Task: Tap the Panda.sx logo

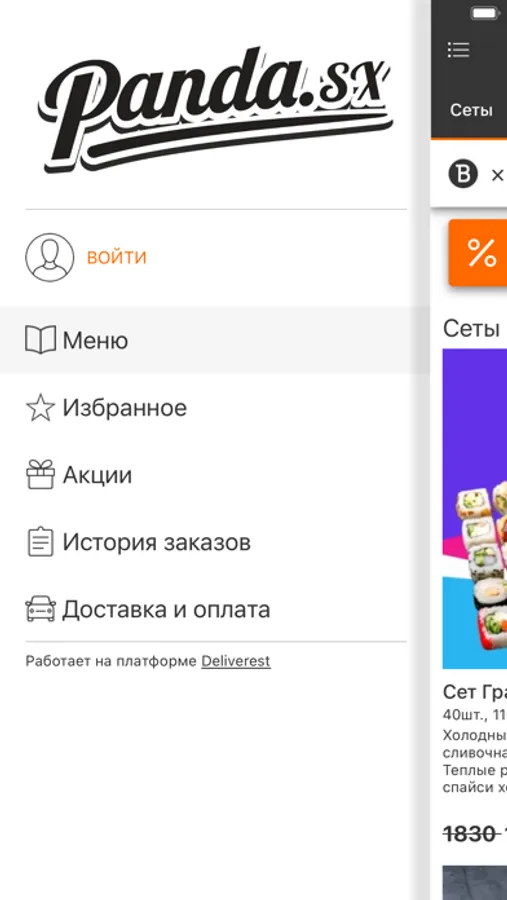Action: click(216, 109)
